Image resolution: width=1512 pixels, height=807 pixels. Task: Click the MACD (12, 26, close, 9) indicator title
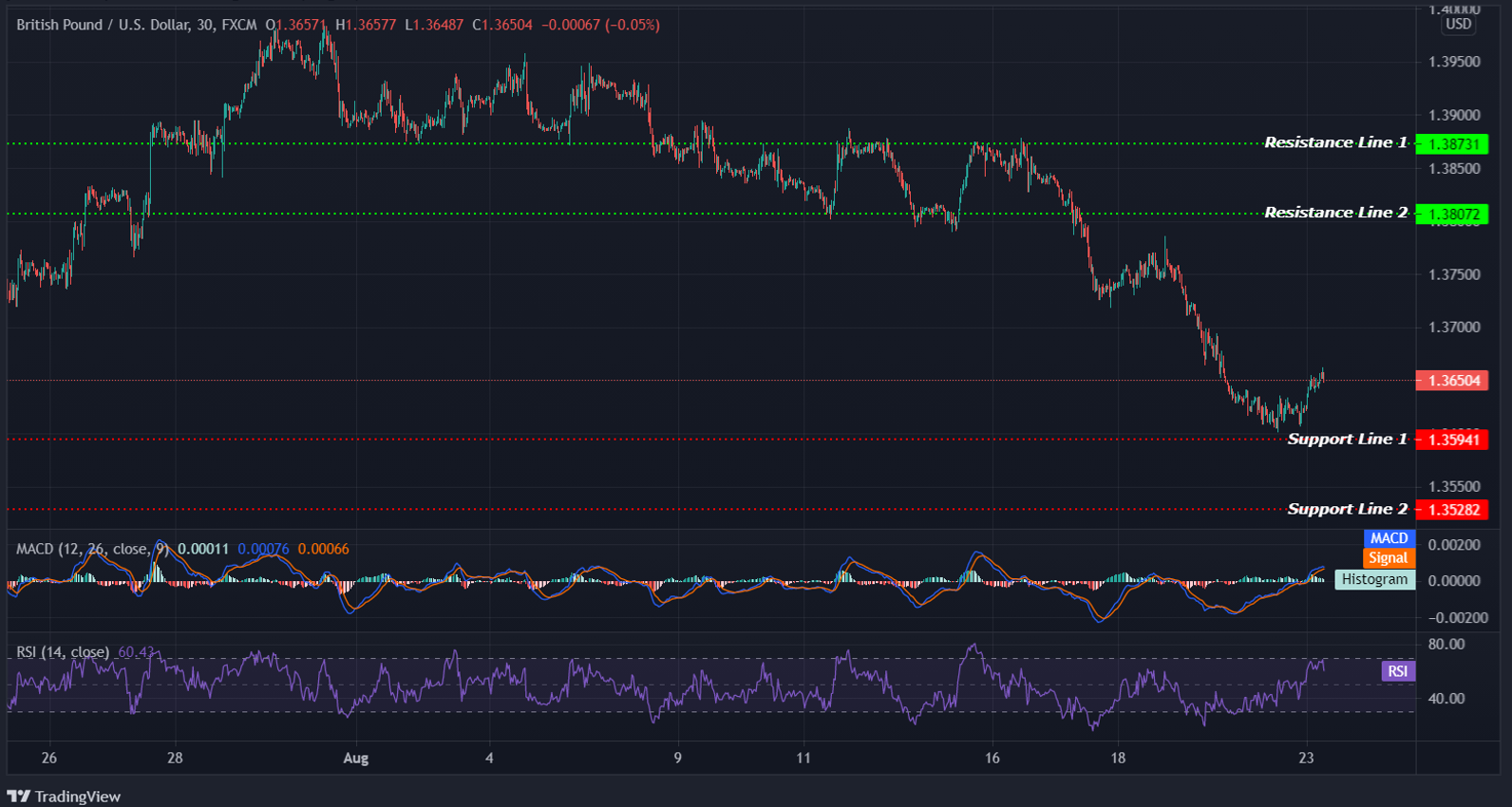coord(92,549)
